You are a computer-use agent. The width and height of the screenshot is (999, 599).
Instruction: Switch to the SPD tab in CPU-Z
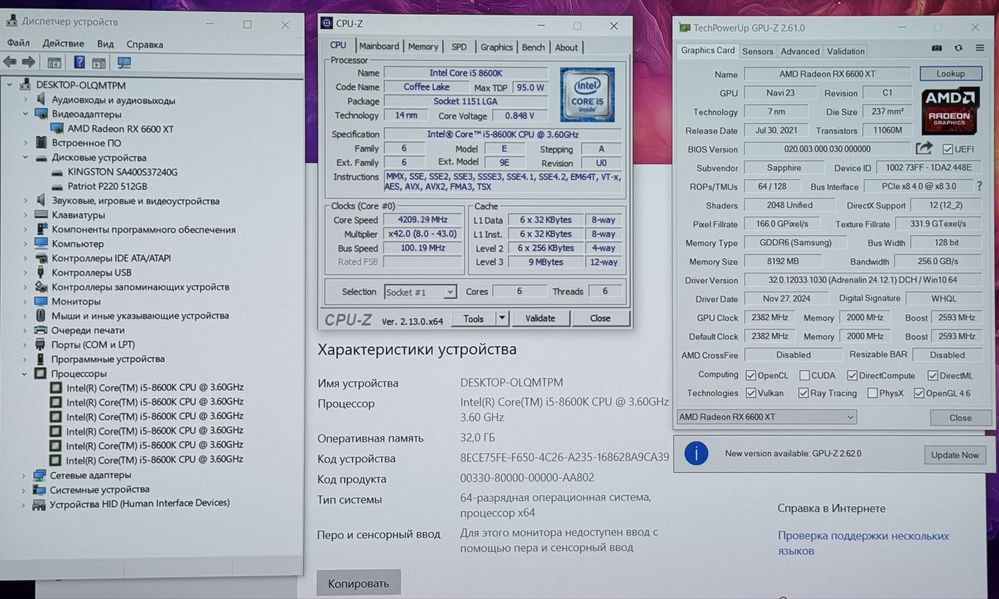[x=459, y=47]
